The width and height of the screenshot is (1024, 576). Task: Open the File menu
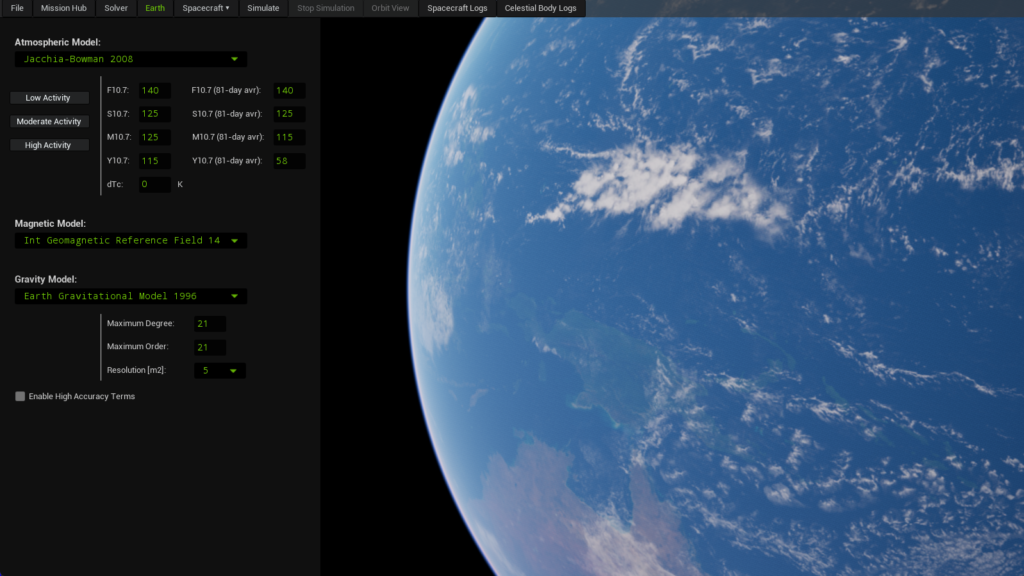tap(17, 8)
